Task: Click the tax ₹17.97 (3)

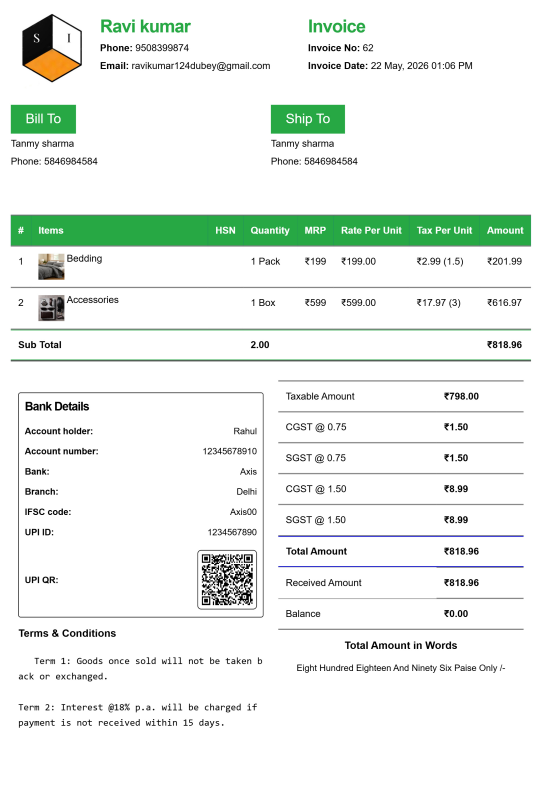Action: (x=439, y=303)
